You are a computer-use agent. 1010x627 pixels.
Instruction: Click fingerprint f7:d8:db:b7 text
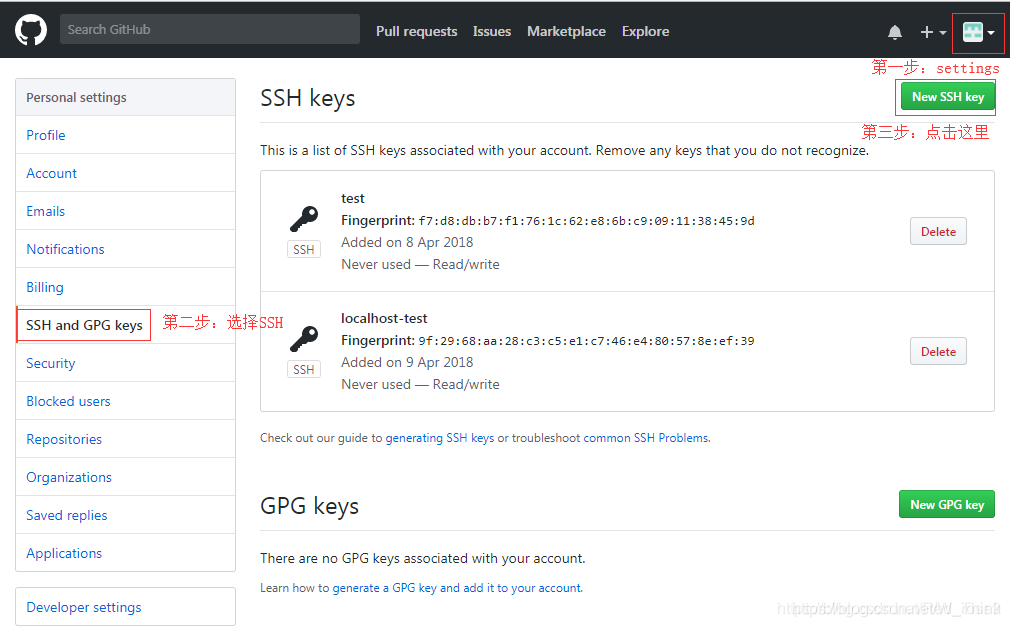(586, 221)
